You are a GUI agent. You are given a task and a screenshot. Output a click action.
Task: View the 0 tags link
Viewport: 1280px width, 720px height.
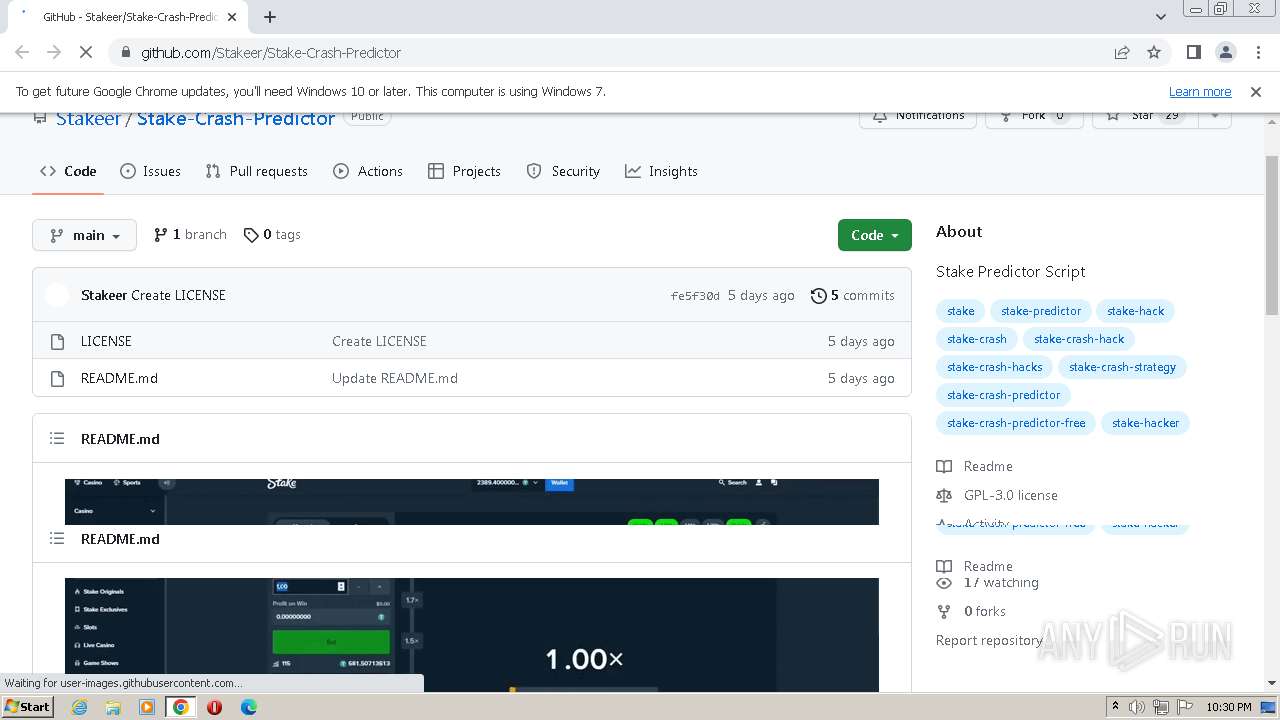tap(272, 235)
